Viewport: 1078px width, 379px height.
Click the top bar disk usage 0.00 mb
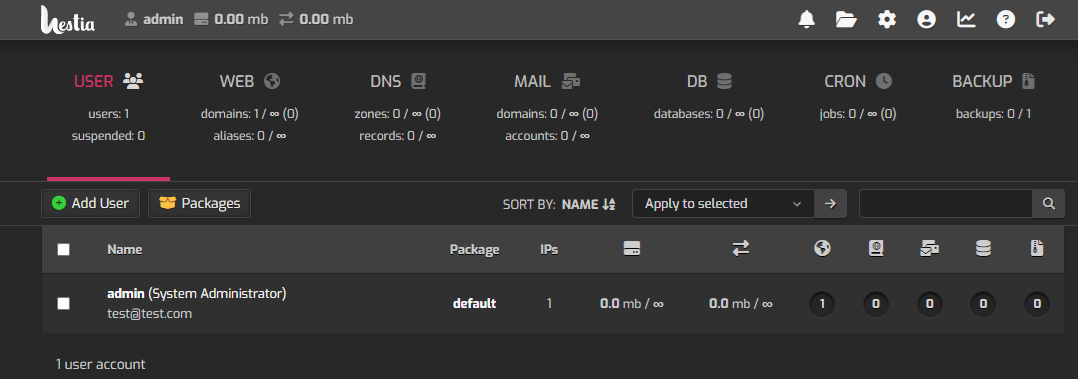[231, 19]
